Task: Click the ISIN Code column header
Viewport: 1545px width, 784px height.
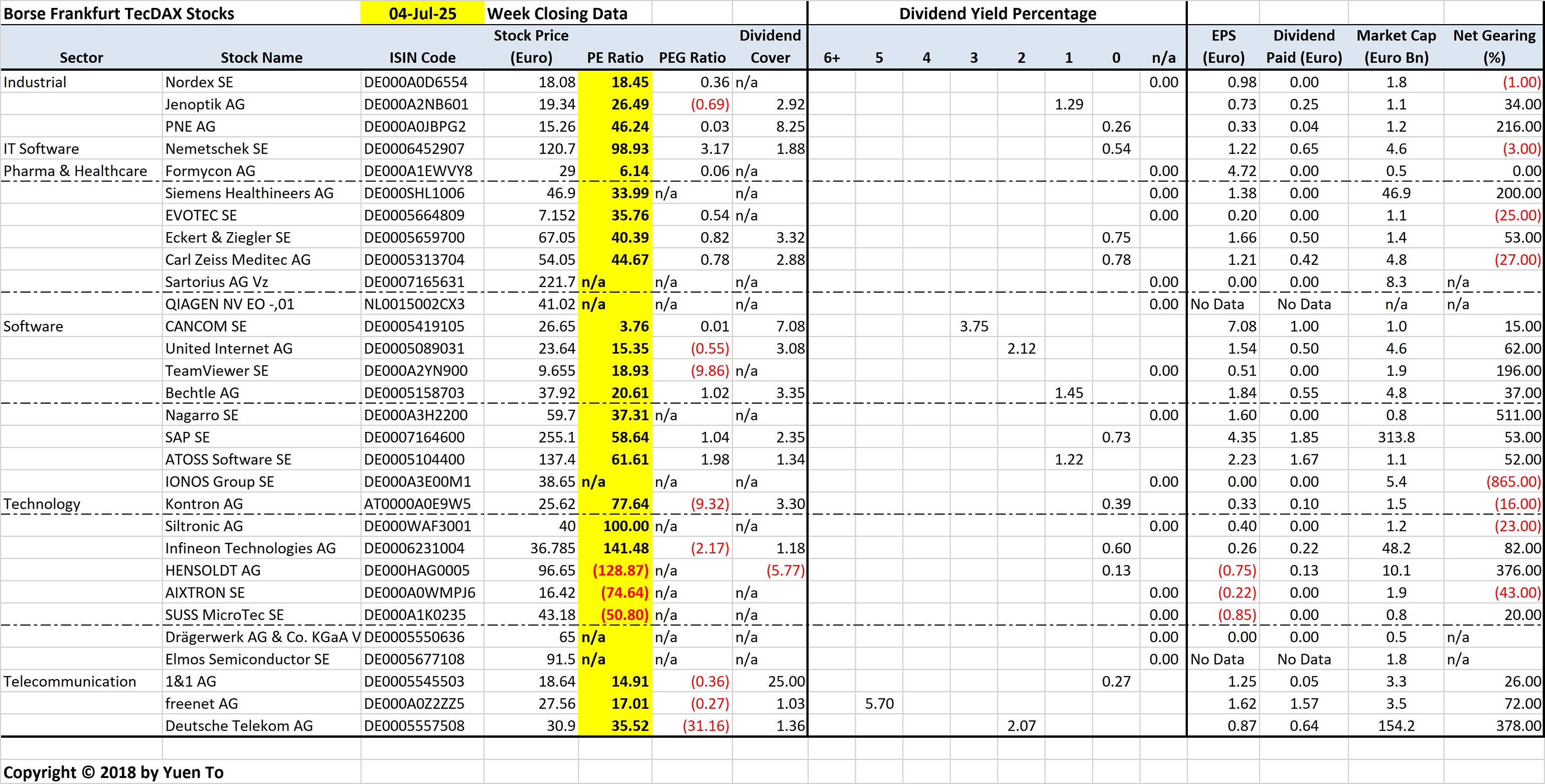Action: click(422, 58)
